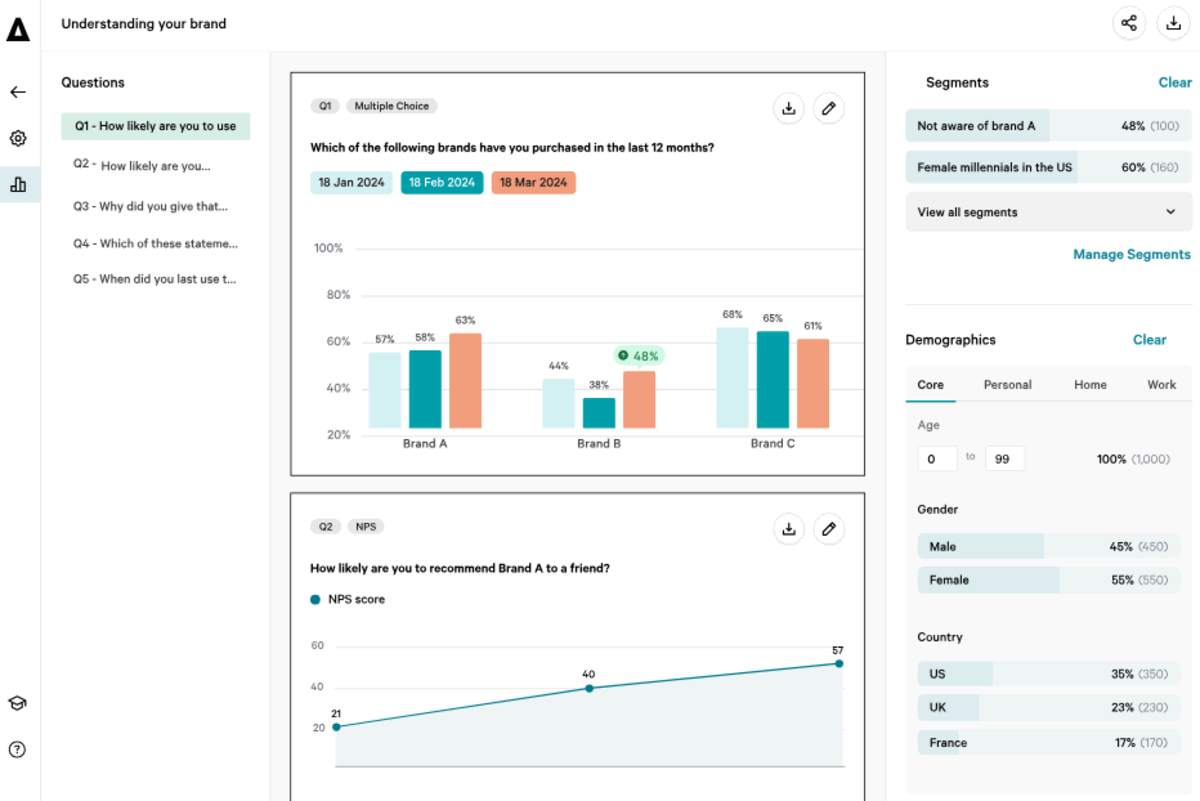The image size is (1200, 801).
Task: Expand the View all segments dropdown
Action: pos(1048,211)
